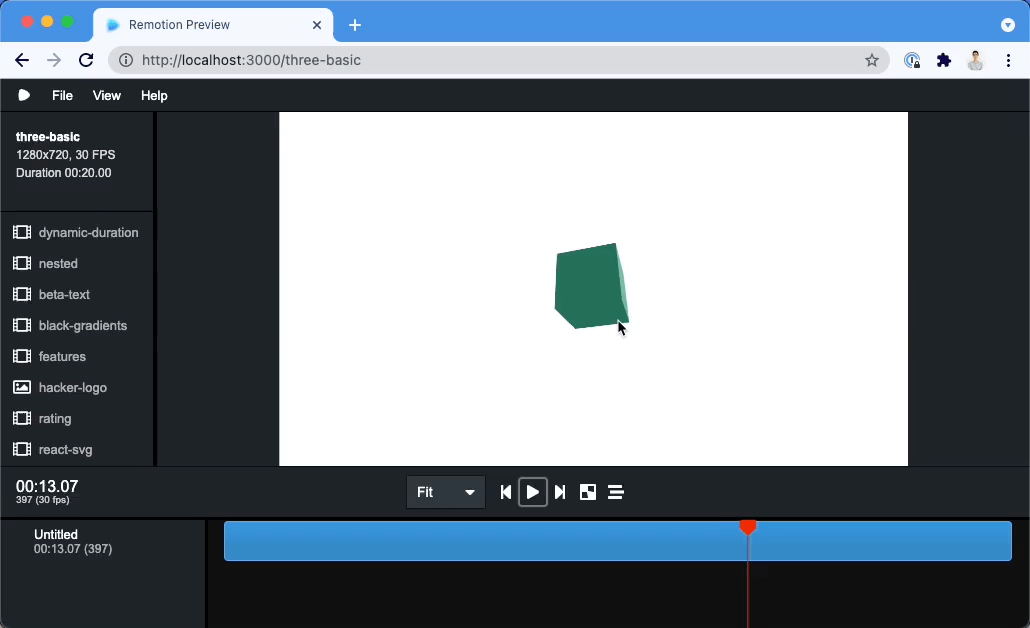The width and height of the screenshot is (1030, 628).
Task: Open the black-gradients composition
Action: tap(82, 326)
